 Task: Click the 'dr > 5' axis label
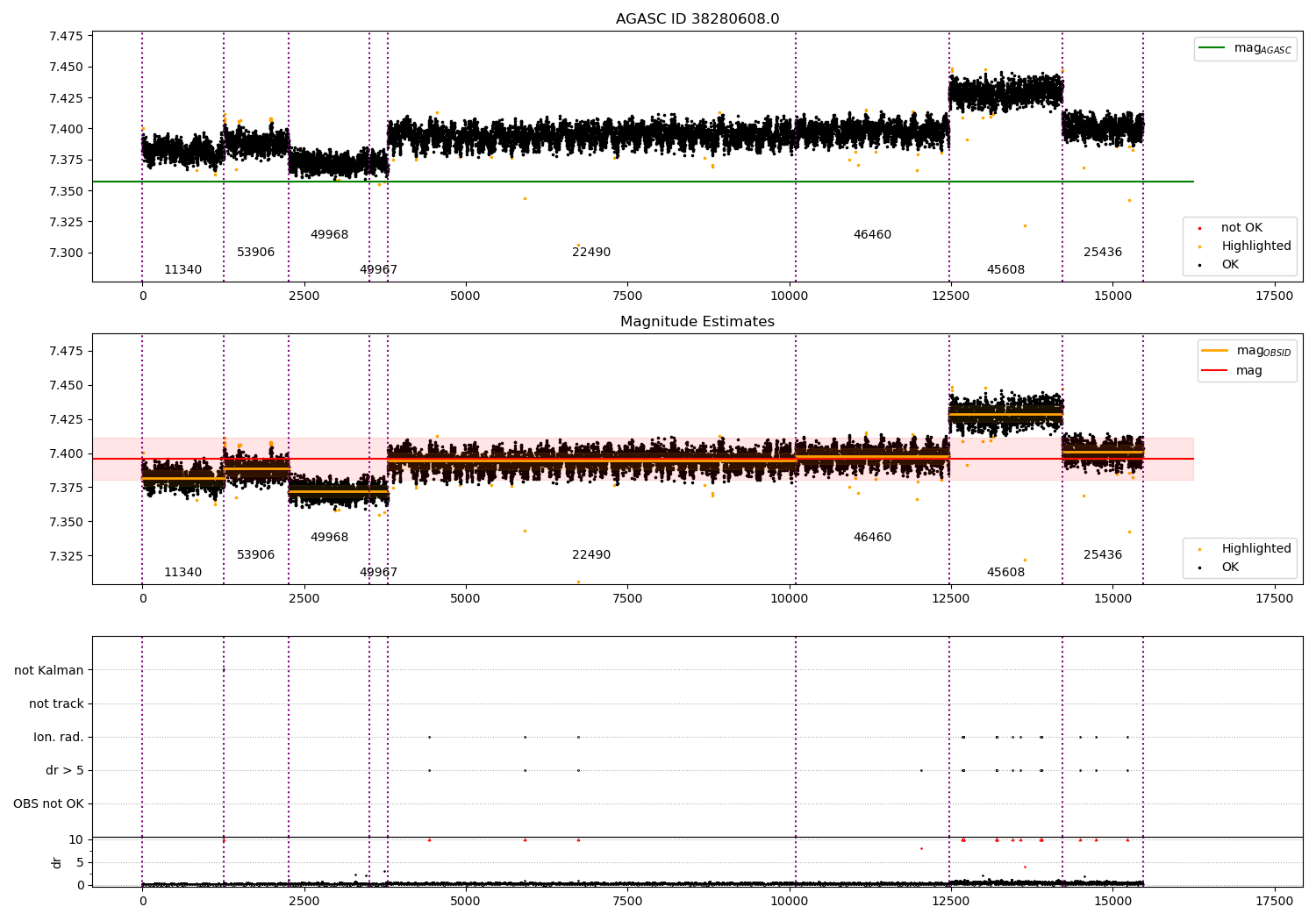65,770
